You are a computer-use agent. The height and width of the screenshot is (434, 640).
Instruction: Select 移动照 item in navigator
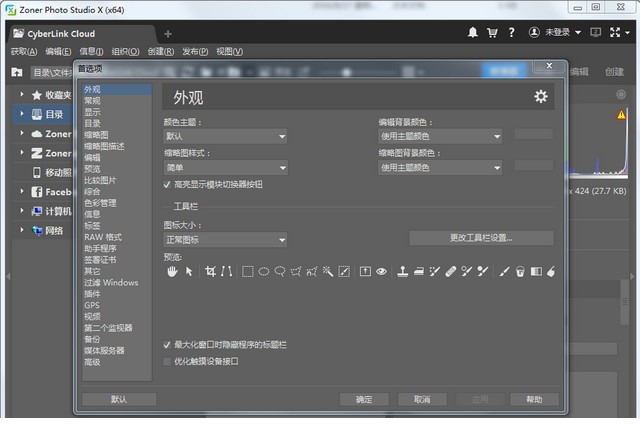pos(52,172)
